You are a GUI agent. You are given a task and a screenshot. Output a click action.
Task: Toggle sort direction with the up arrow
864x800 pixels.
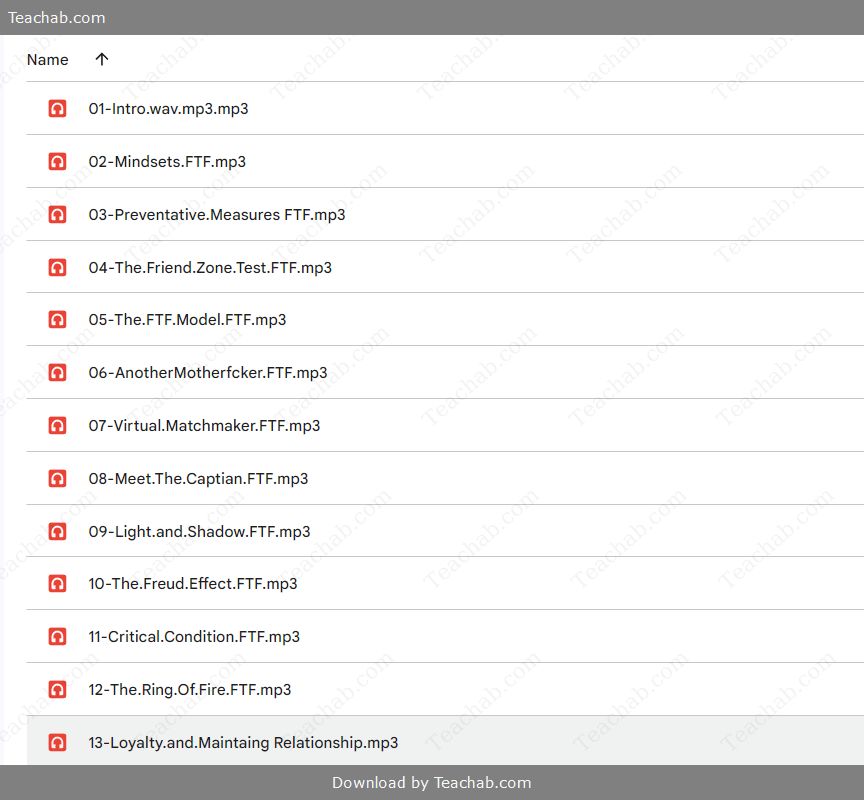(102, 59)
